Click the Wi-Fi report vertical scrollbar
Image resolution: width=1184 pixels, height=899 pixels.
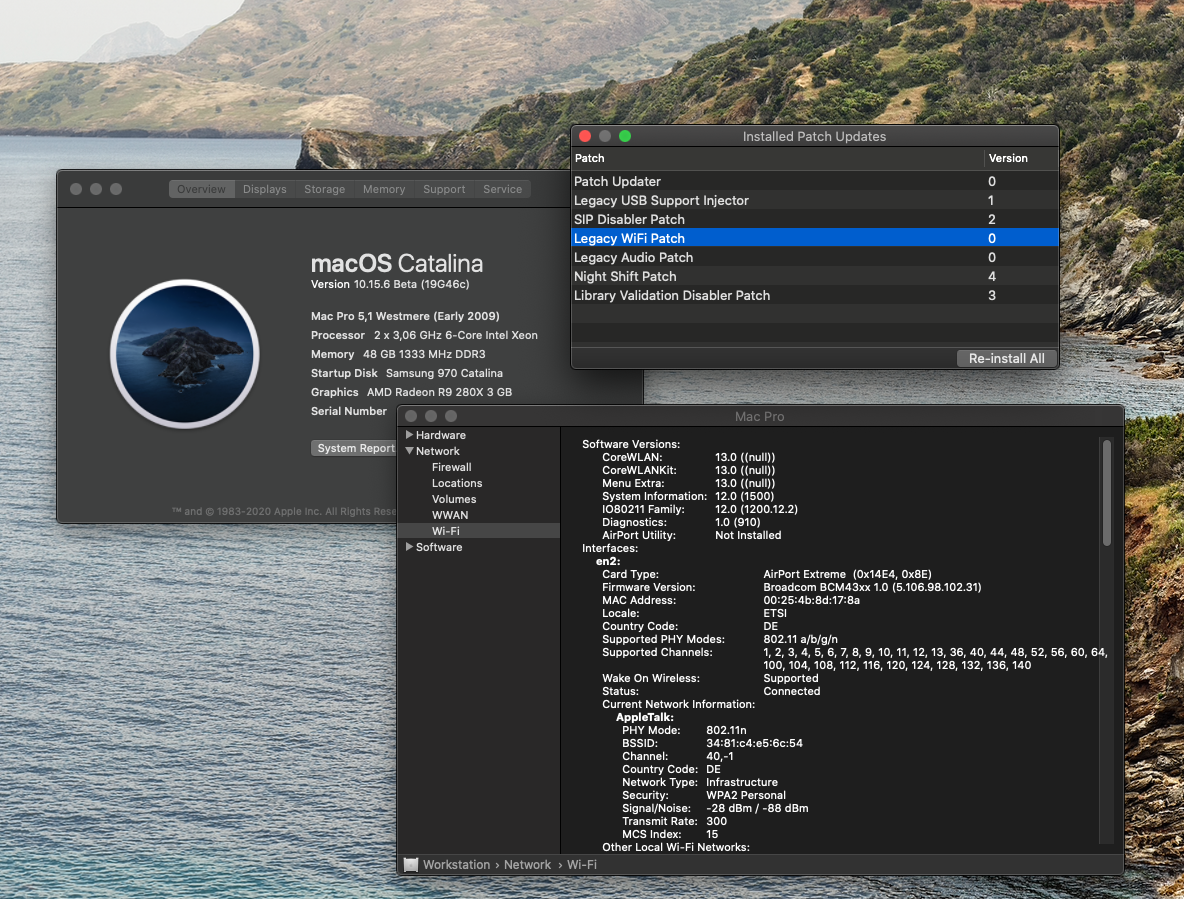pyautogui.click(x=1106, y=492)
